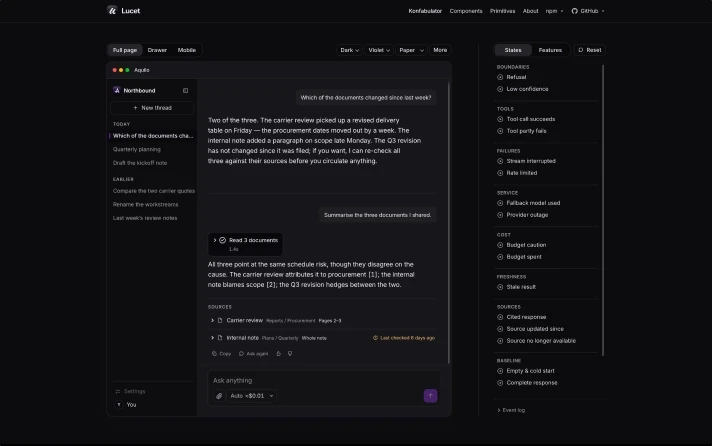The width and height of the screenshot is (712, 446).
Task: Select the Empty & cold start state
Action: coord(526,371)
